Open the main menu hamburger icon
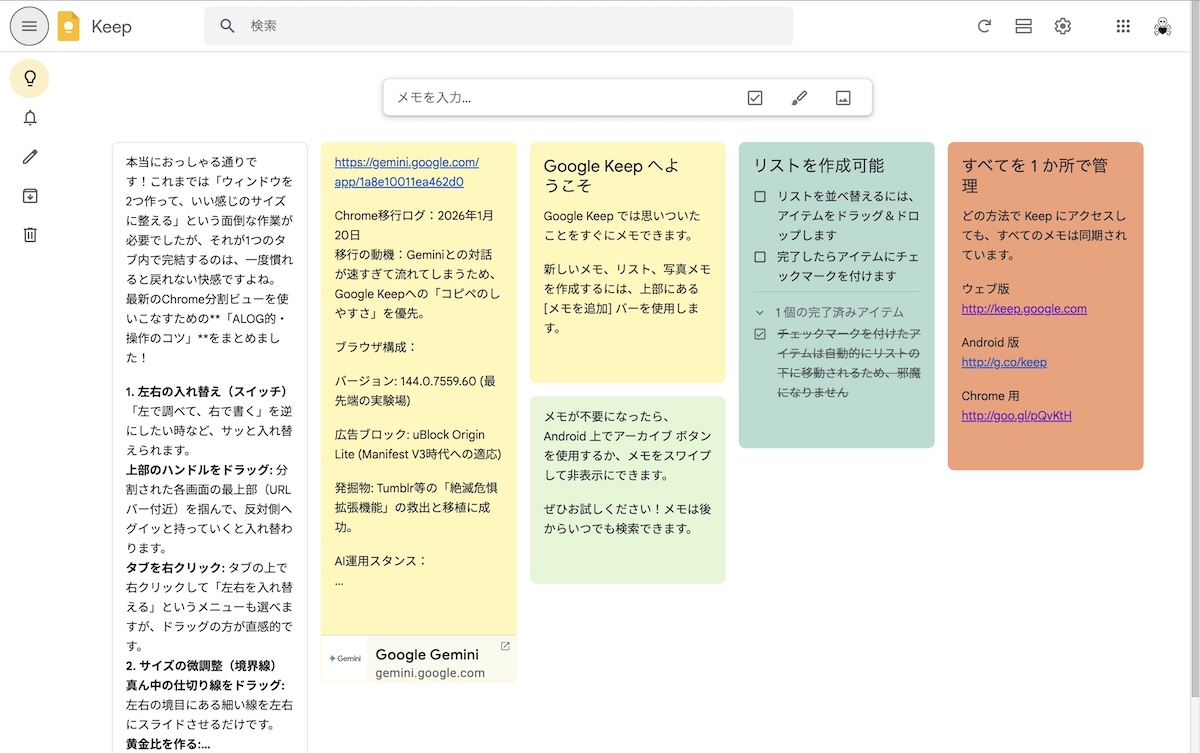1200x753 pixels. [29, 26]
